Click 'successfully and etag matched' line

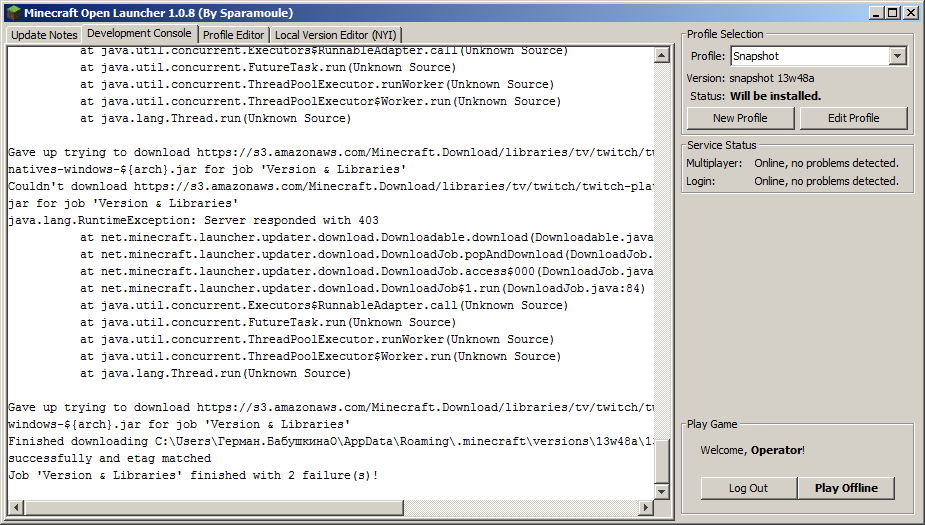tap(110, 458)
